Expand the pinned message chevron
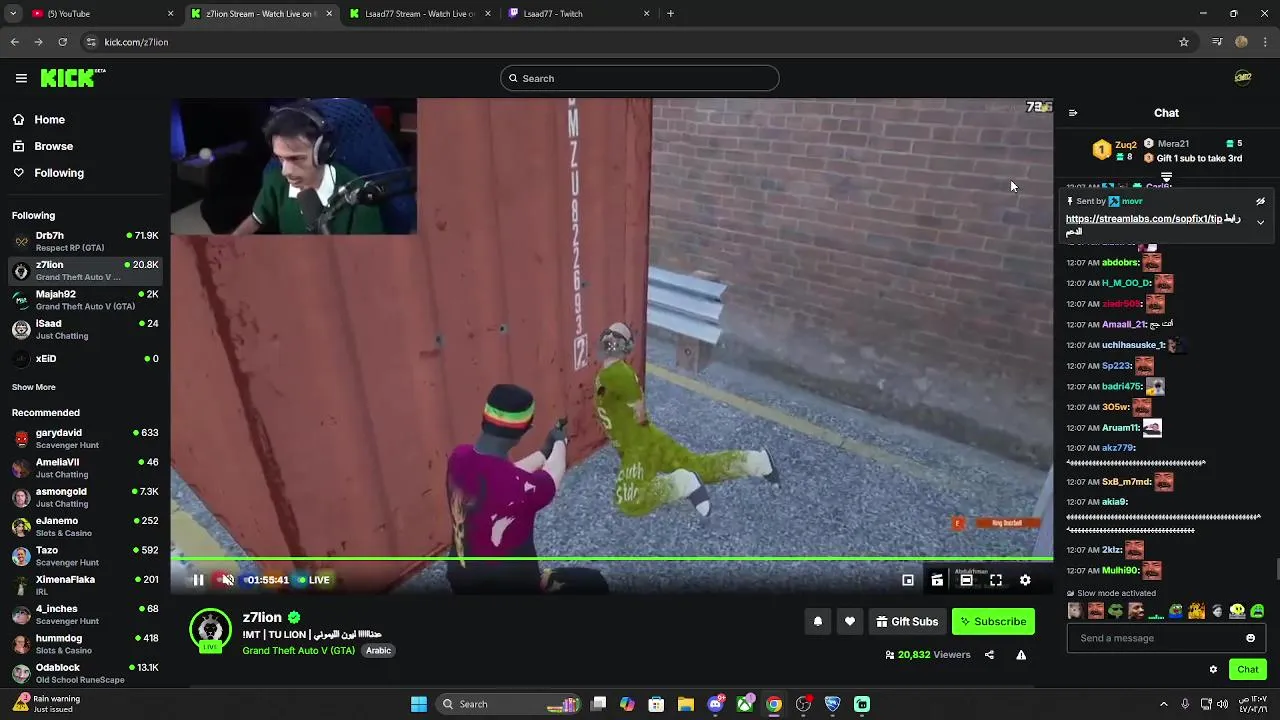 (x=1260, y=222)
